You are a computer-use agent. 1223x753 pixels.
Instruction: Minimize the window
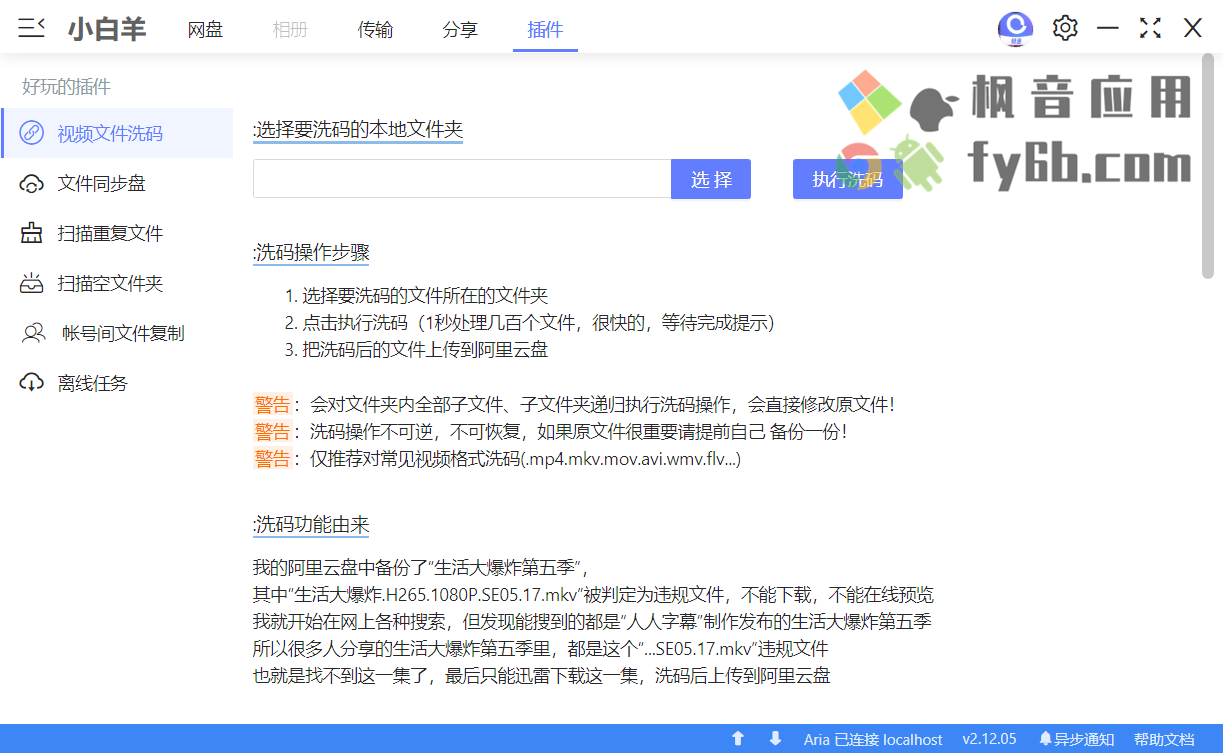click(x=1108, y=28)
